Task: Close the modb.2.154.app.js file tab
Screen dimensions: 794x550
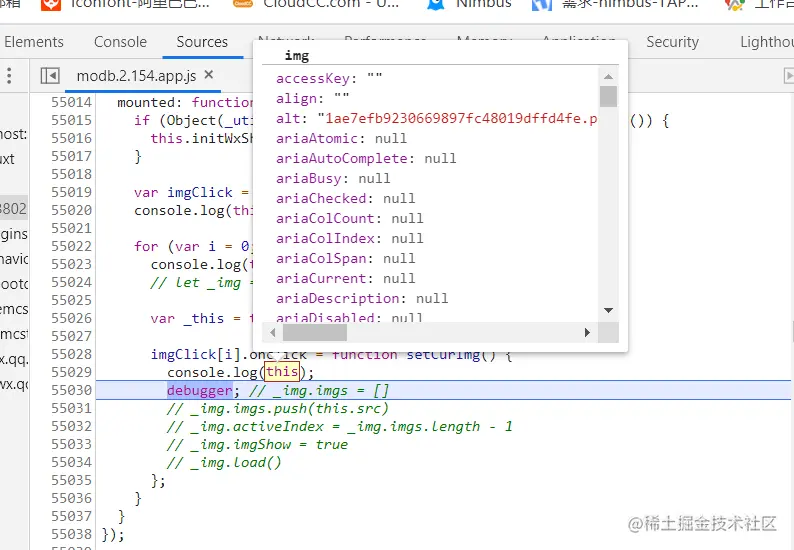Action: [209, 75]
